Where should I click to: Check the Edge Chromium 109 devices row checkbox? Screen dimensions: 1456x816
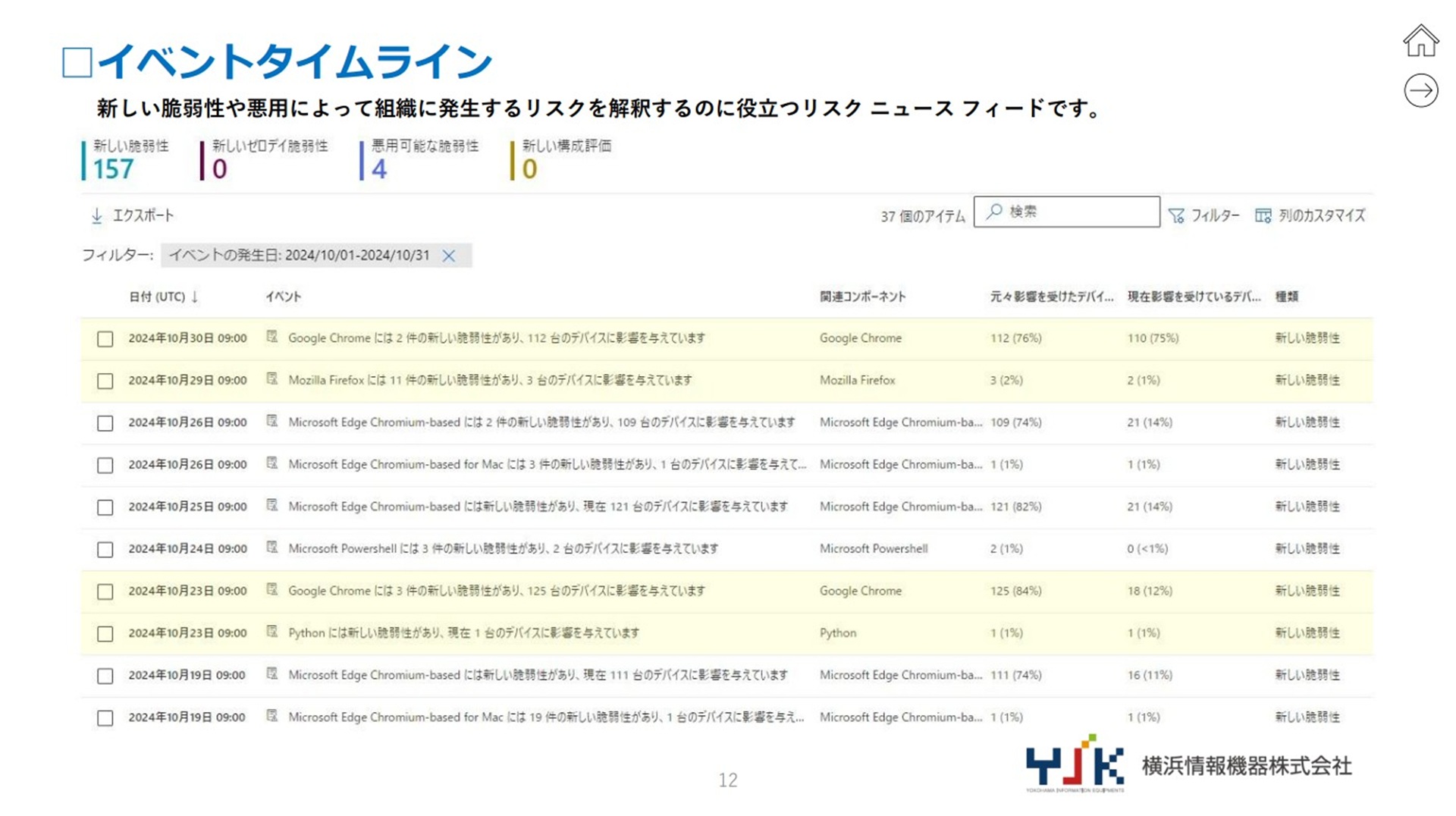(105, 423)
